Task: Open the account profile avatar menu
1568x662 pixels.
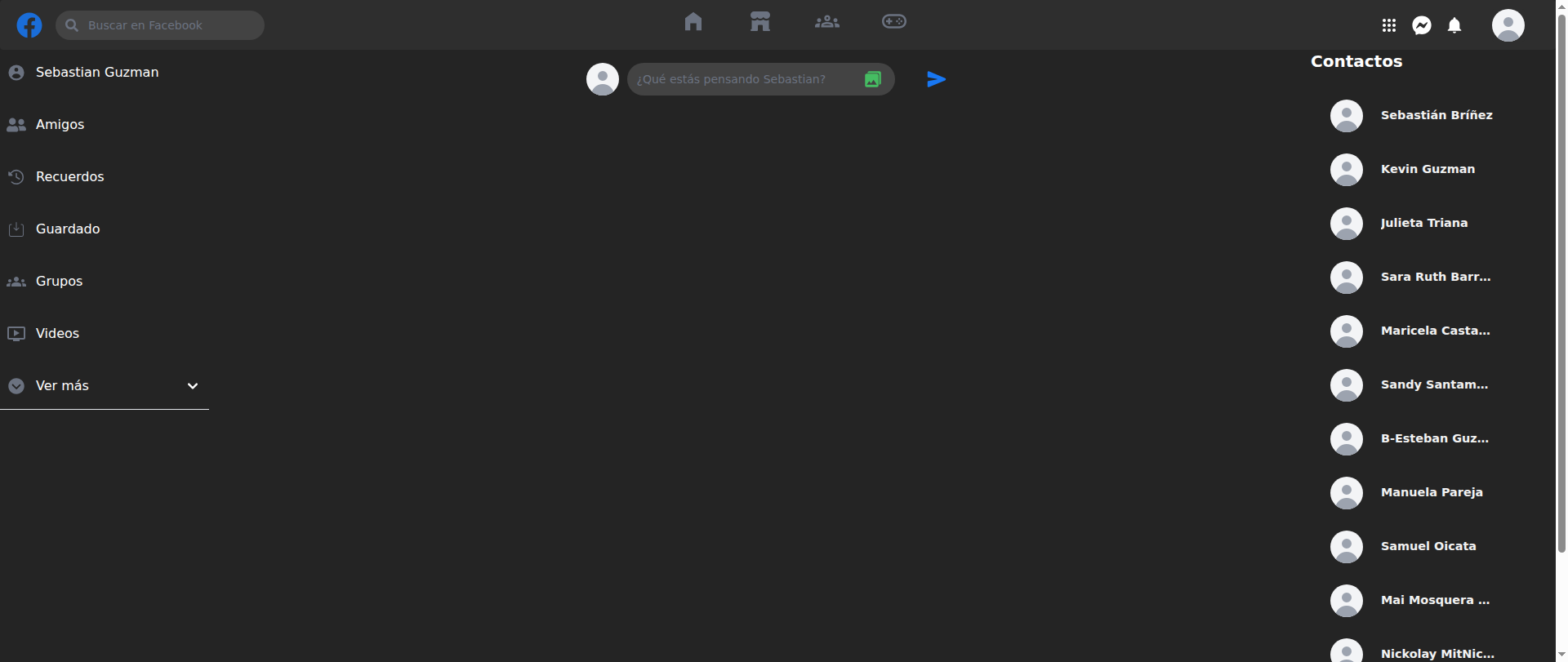Action: pyautogui.click(x=1508, y=25)
